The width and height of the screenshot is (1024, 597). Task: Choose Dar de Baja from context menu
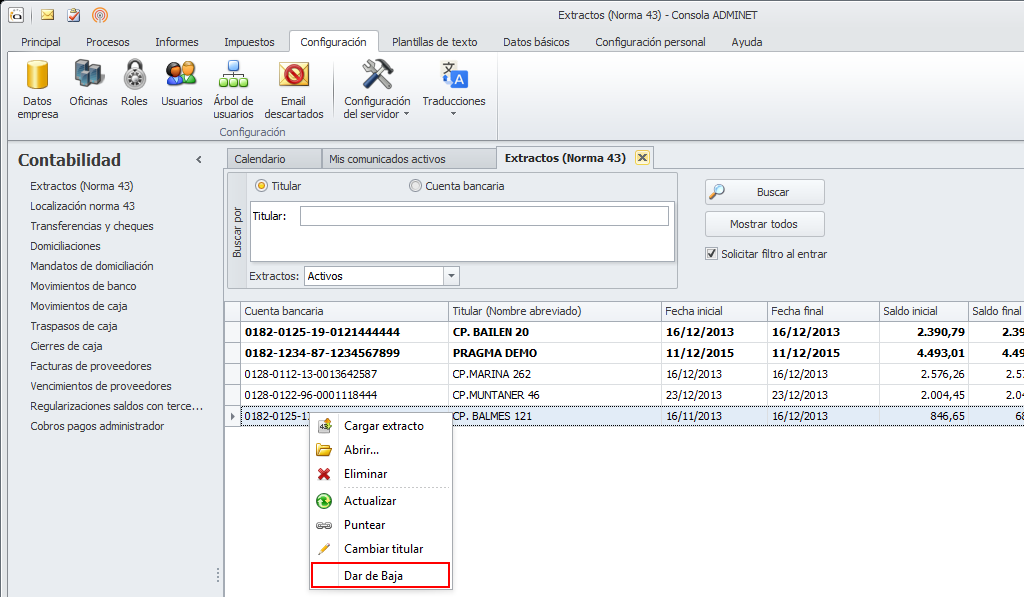point(380,575)
